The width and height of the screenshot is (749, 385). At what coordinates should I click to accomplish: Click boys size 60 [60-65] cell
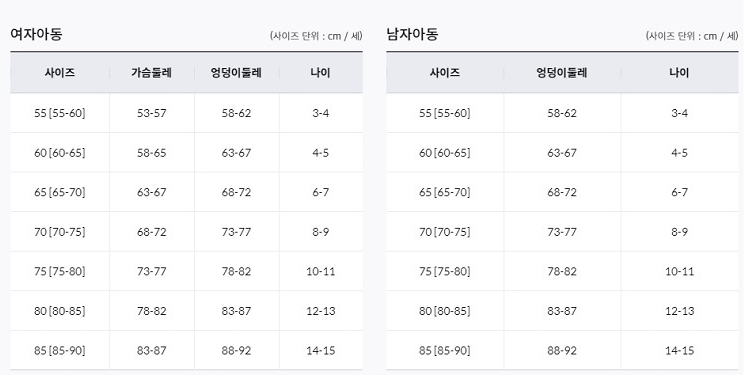[x=445, y=153]
